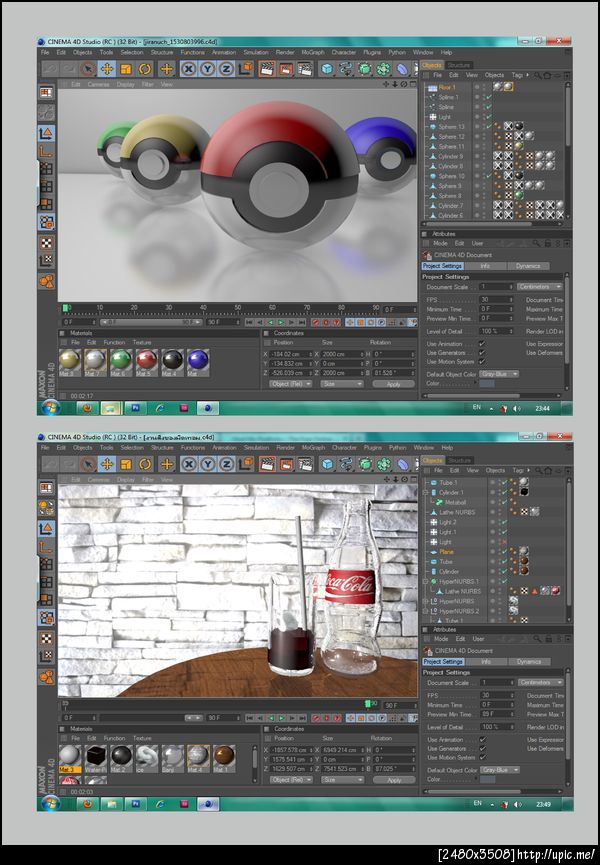The width and height of the screenshot is (600, 865).
Task: Open Render Settings icon in Pokeball scene window
Action: pos(304,69)
